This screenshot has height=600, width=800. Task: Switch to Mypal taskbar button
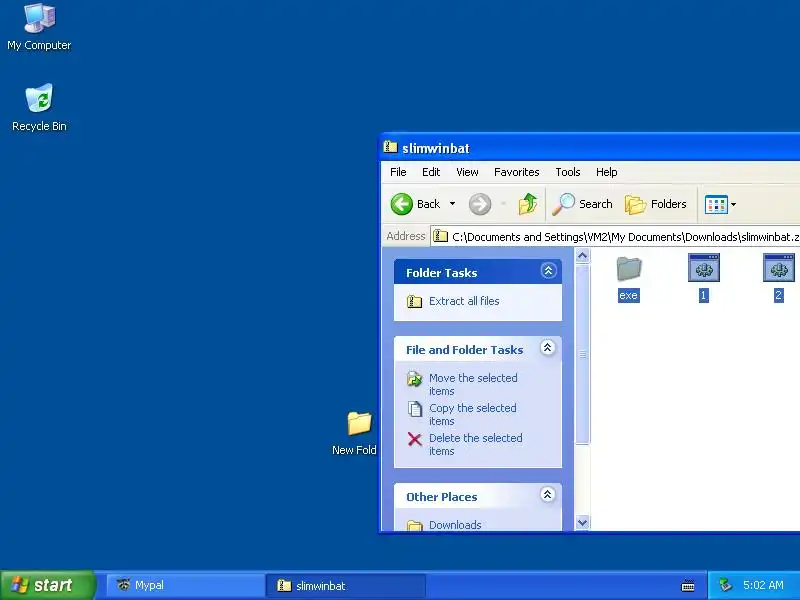(185, 585)
